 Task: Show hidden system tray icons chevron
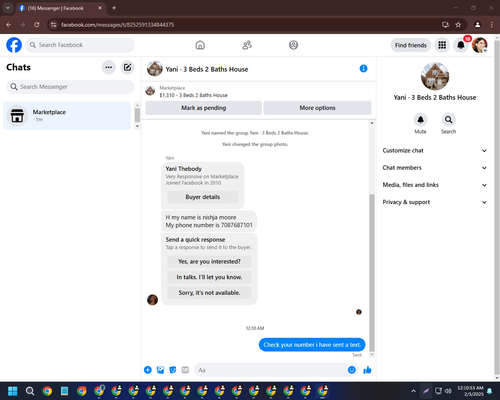(413, 391)
